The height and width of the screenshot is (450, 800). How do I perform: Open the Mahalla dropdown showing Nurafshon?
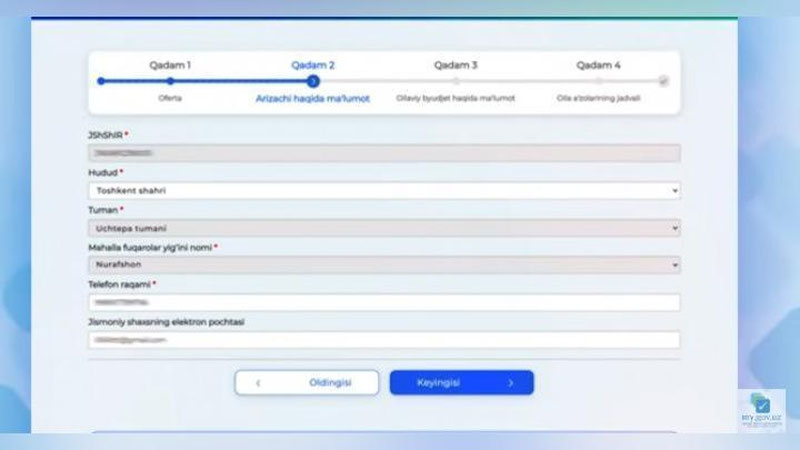pyautogui.click(x=384, y=265)
